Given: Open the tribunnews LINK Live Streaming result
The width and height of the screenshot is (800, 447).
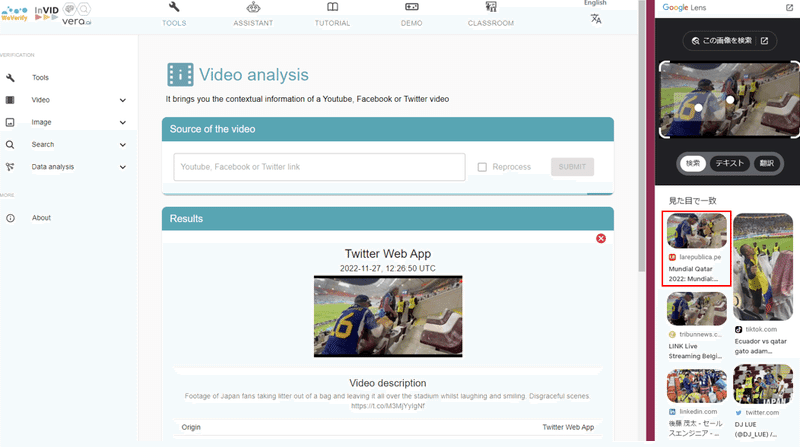Looking at the screenshot, I should [696, 326].
